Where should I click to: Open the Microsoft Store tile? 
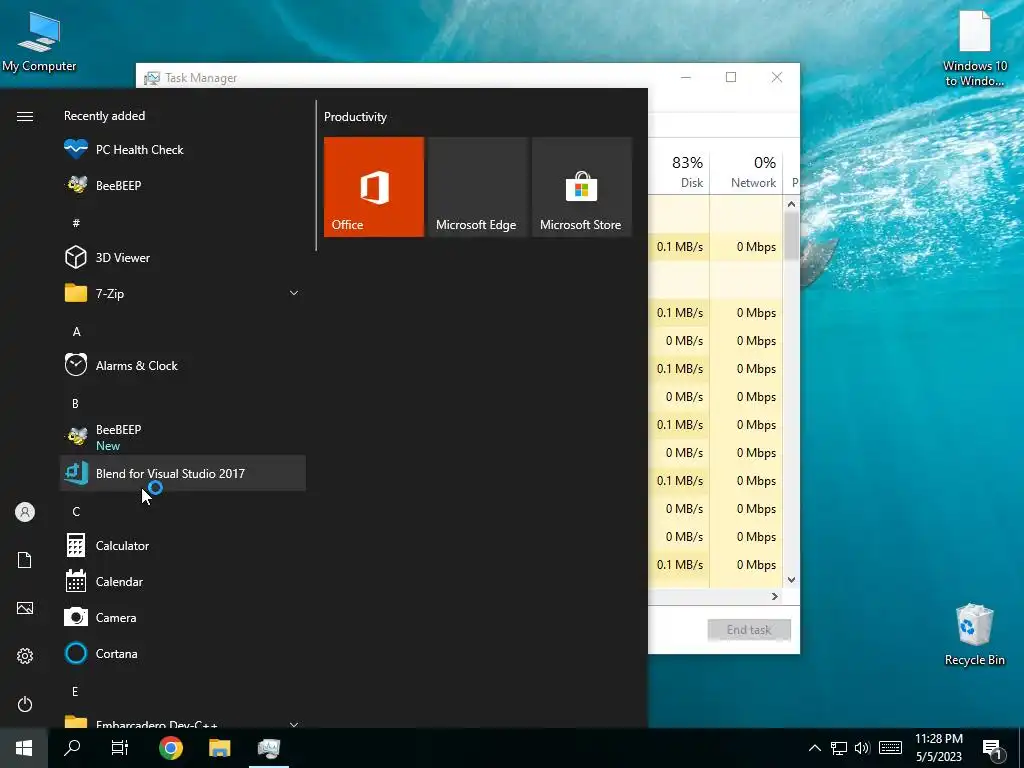[x=581, y=187]
